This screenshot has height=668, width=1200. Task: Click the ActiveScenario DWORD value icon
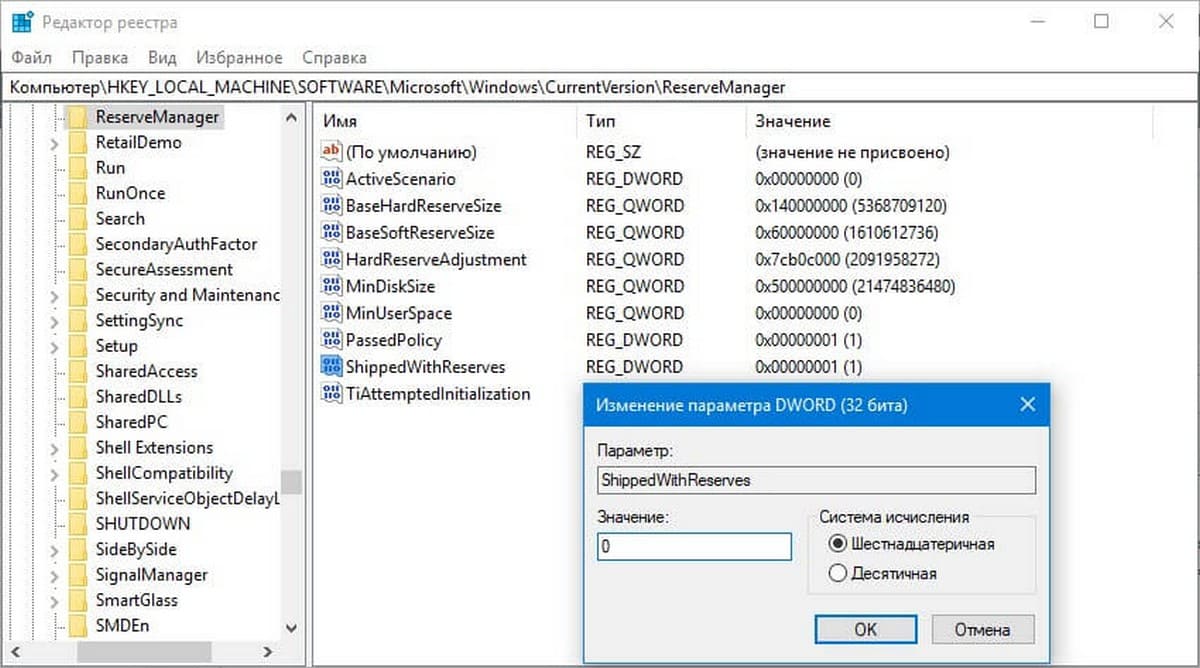click(331, 179)
